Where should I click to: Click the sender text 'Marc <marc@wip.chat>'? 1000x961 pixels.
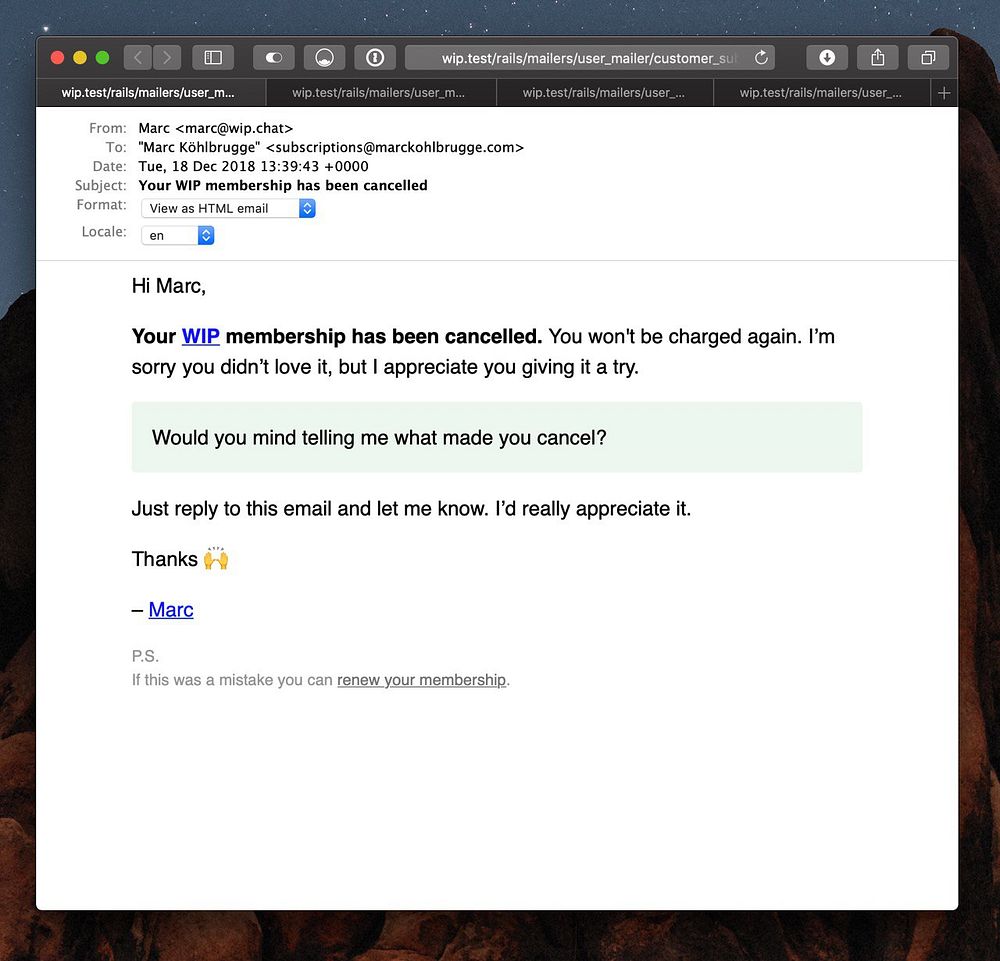(x=216, y=128)
